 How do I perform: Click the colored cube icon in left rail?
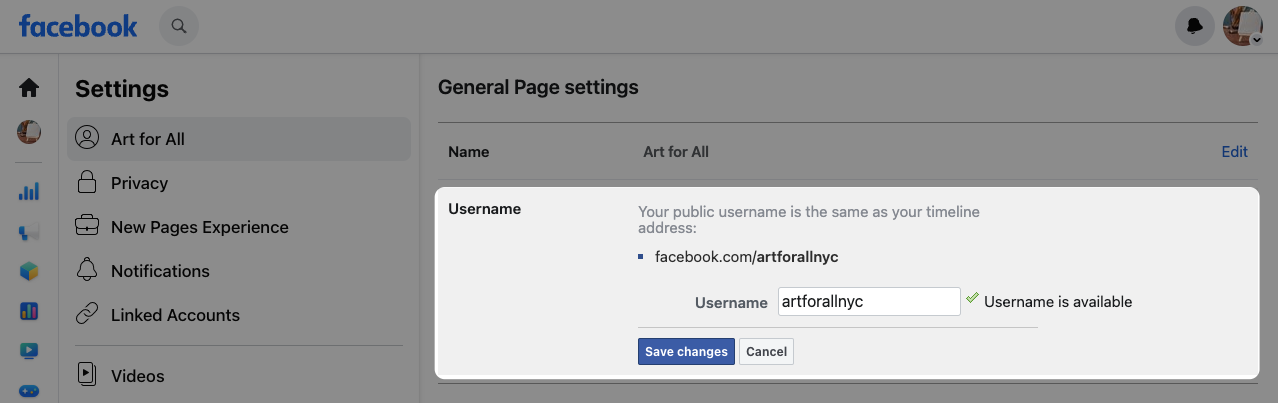coord(29,271)
